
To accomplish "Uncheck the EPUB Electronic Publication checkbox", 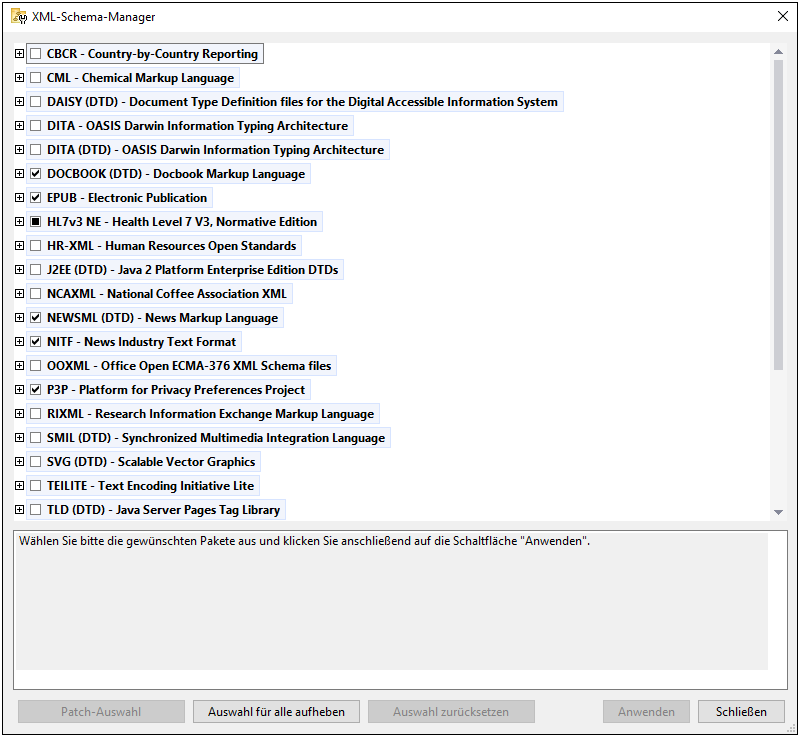I will (36, 198).
